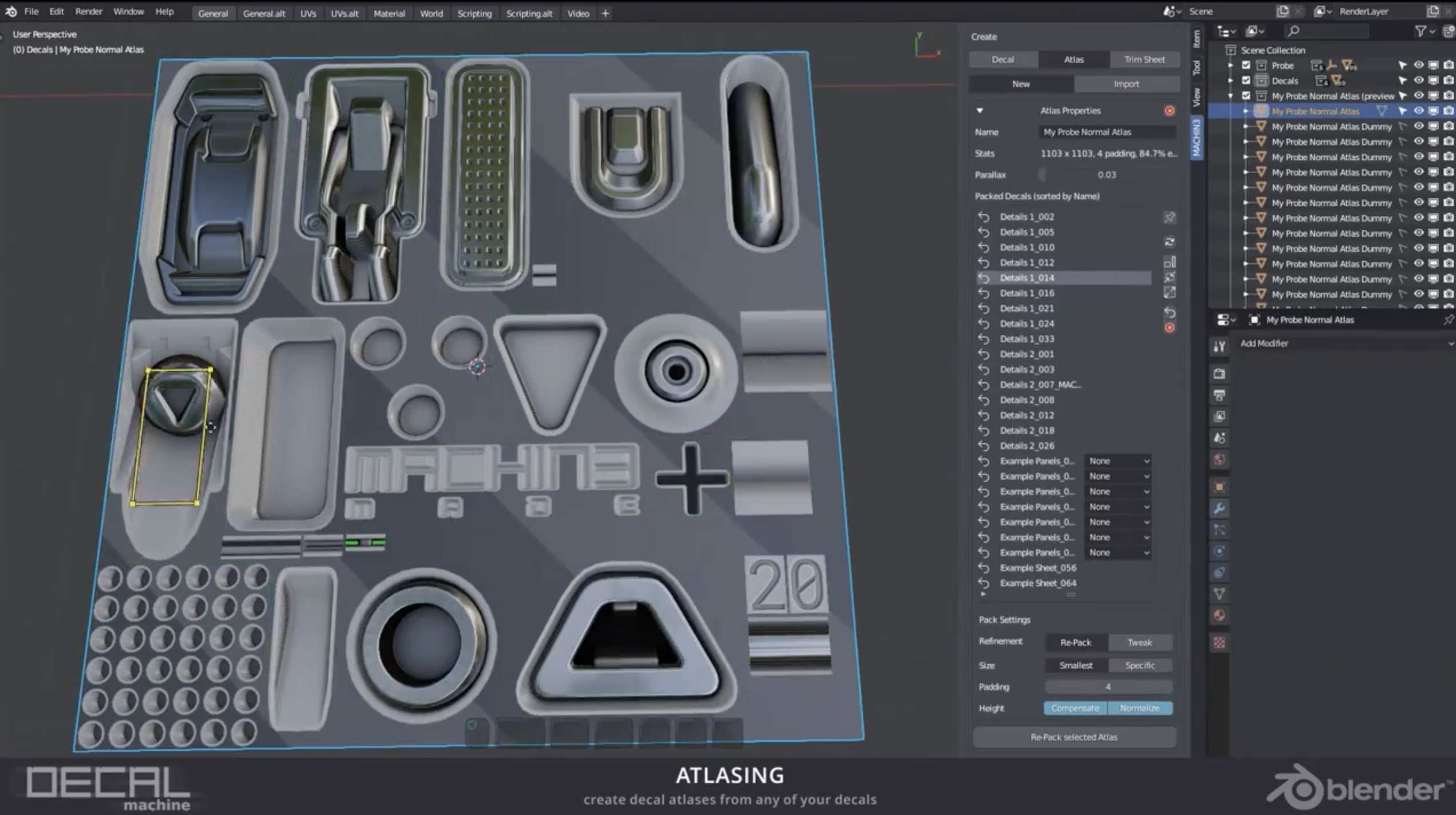
Task: Collapse the Atlas Properties section
Action: (x=980, y=110)
